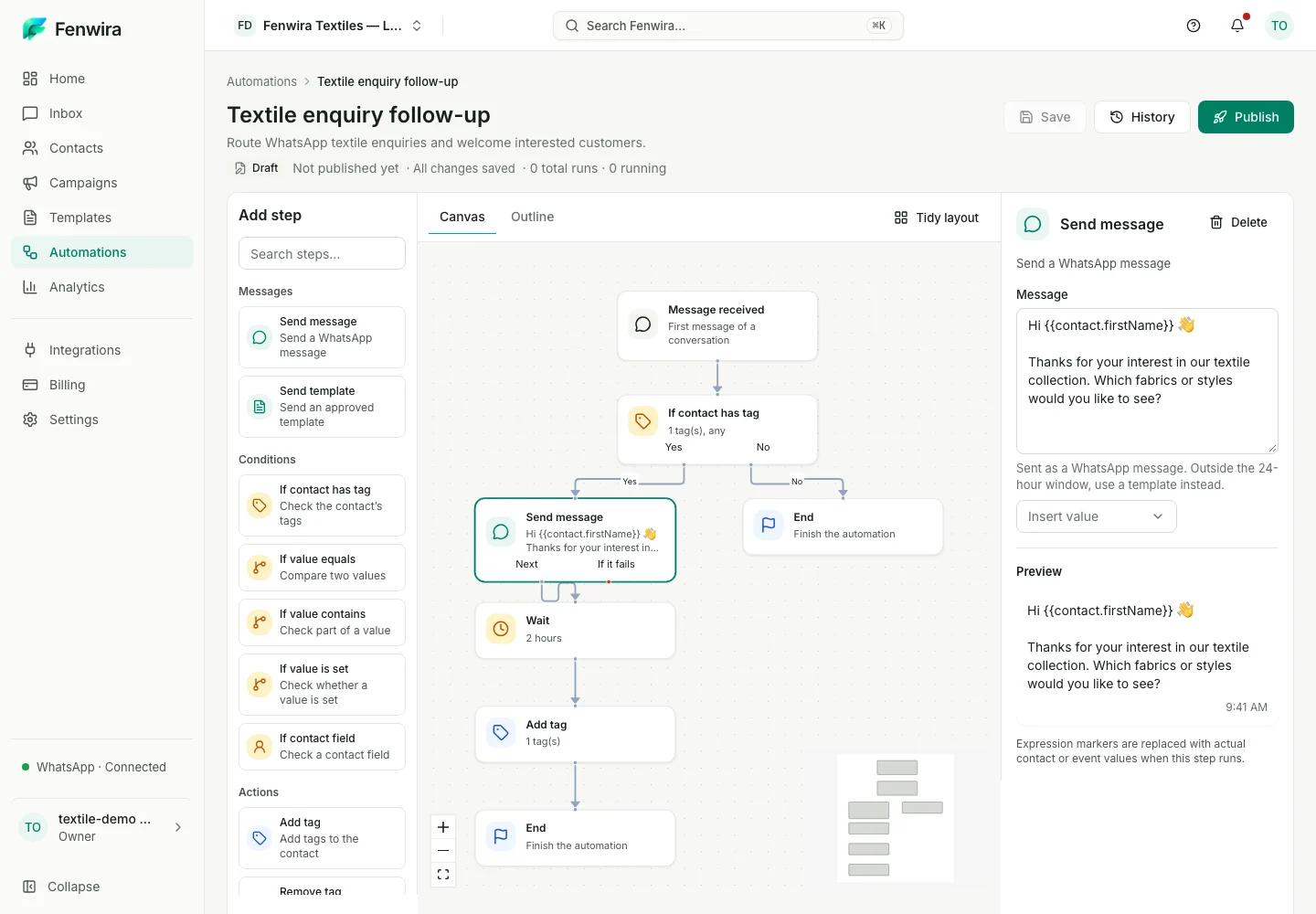Click the Draft status badge
The width and height of the screenshot is (1316, 914).
pyautogui.click(x=255, y=168)
